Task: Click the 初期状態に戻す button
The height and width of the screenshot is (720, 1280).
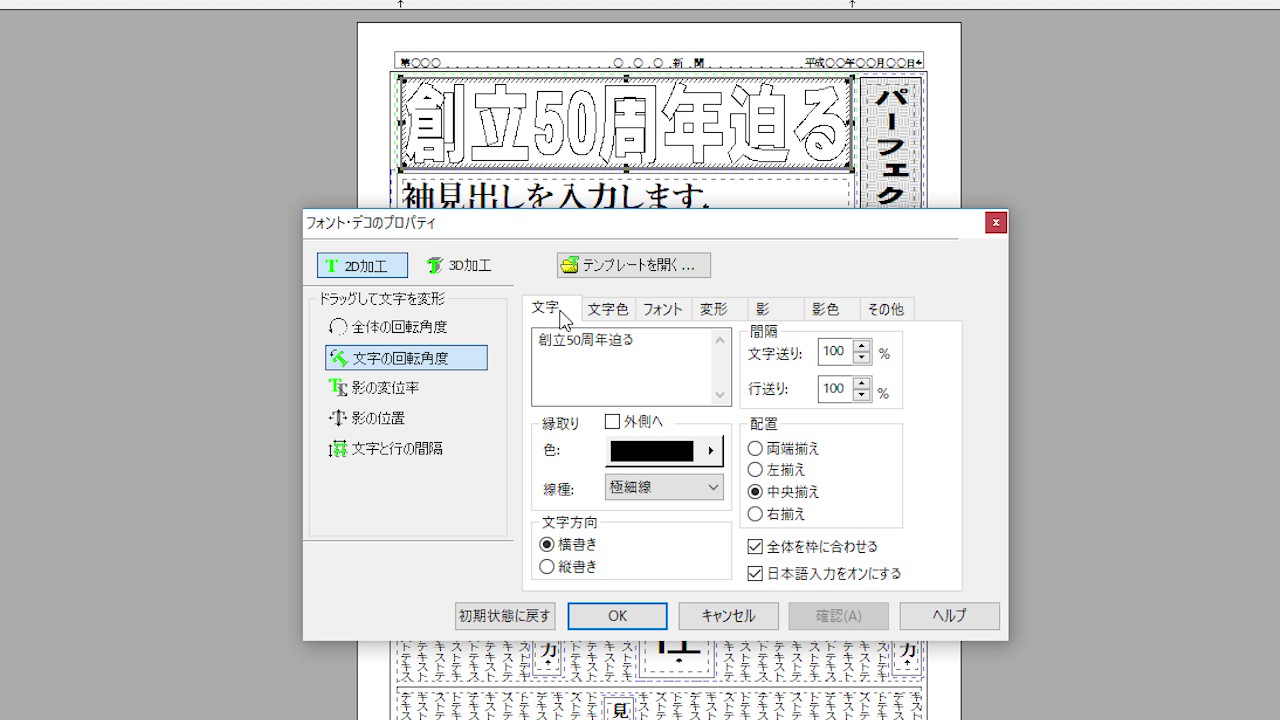Action: coord(505,616)
